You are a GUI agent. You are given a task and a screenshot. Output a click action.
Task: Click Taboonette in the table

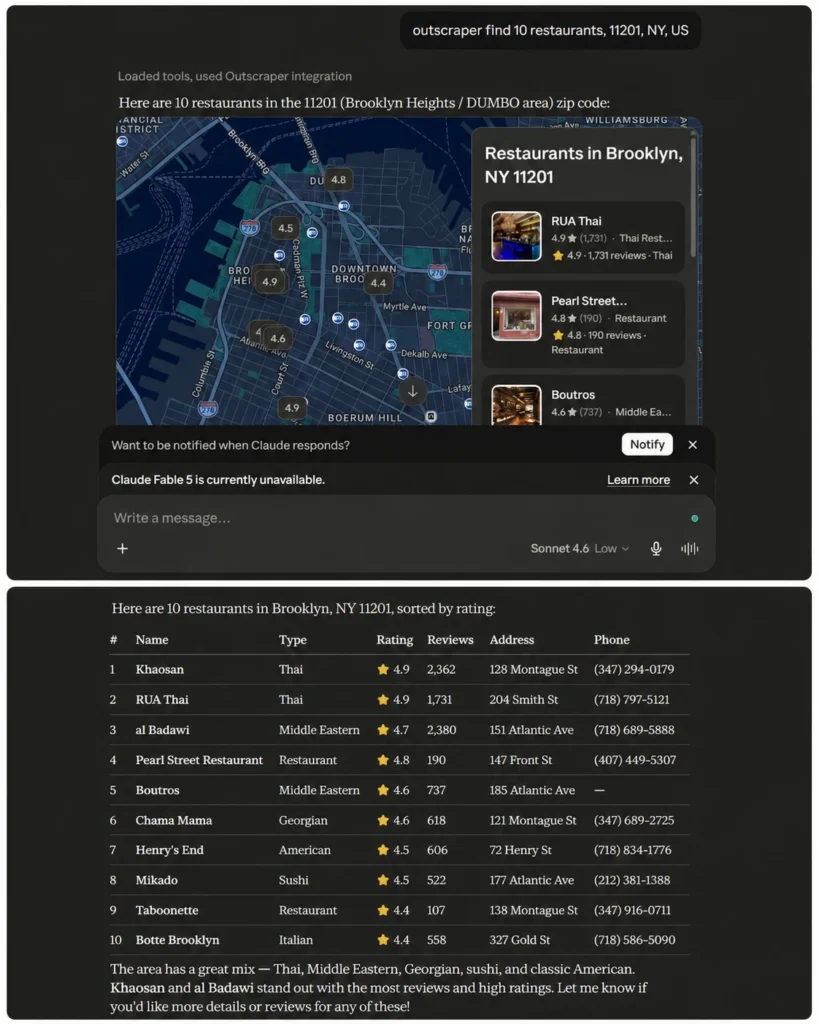[167, 910]
